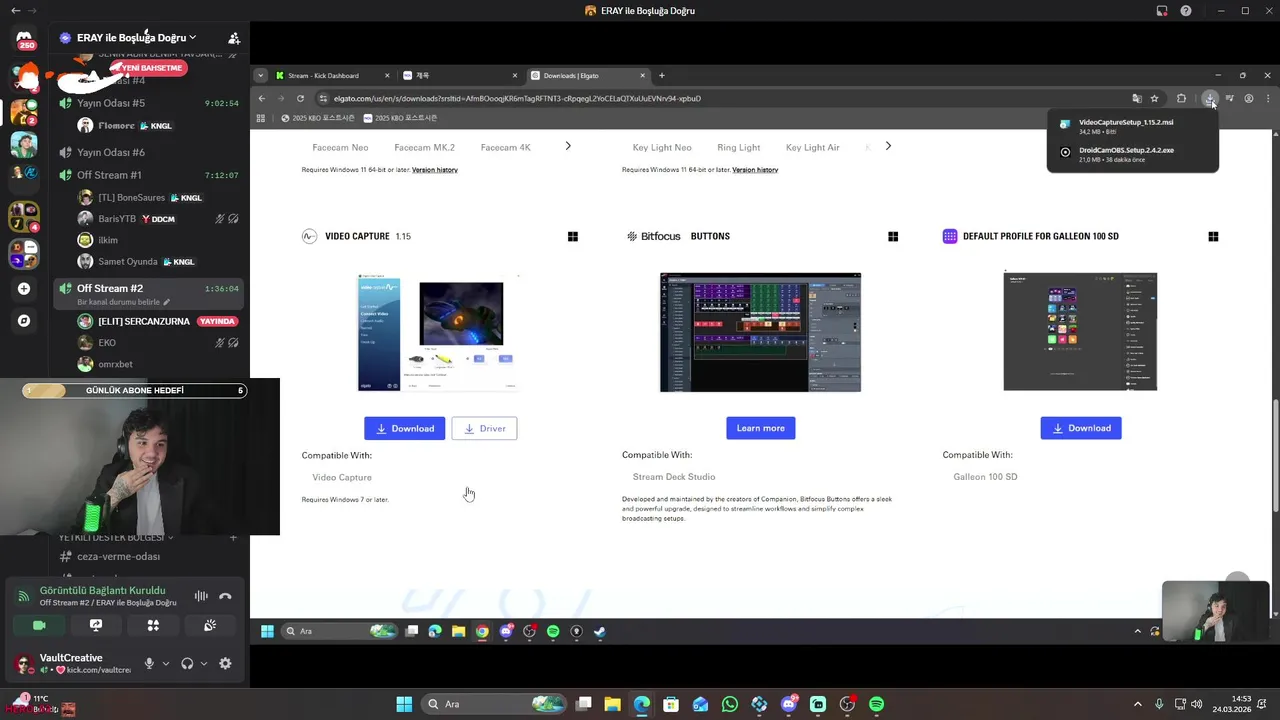Open a new Chrome tab
Screen dimensions: 1280x720
[662, 75]
